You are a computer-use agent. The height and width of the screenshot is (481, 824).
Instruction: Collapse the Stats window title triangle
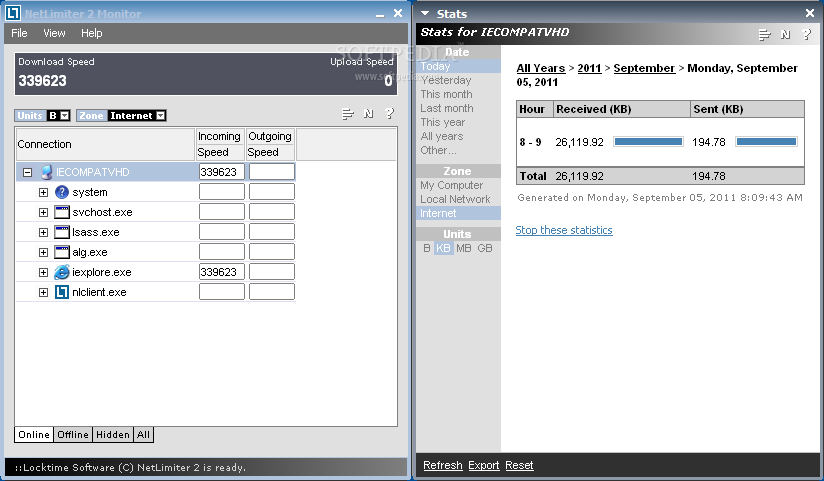click(x=425, y=13)
